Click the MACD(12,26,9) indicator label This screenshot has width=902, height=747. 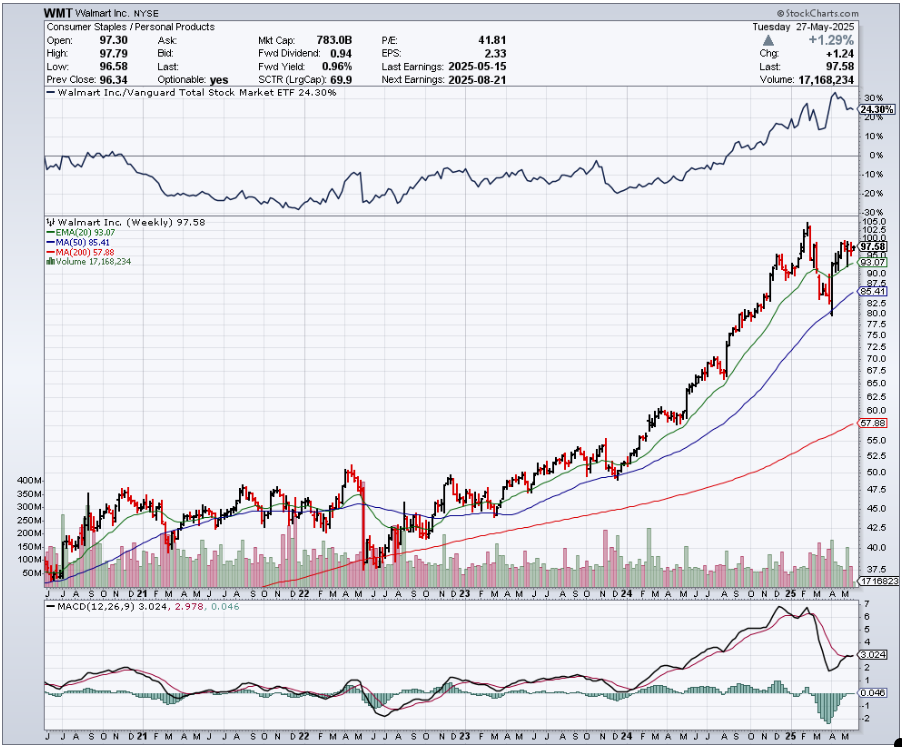click(x=95, y=607)
